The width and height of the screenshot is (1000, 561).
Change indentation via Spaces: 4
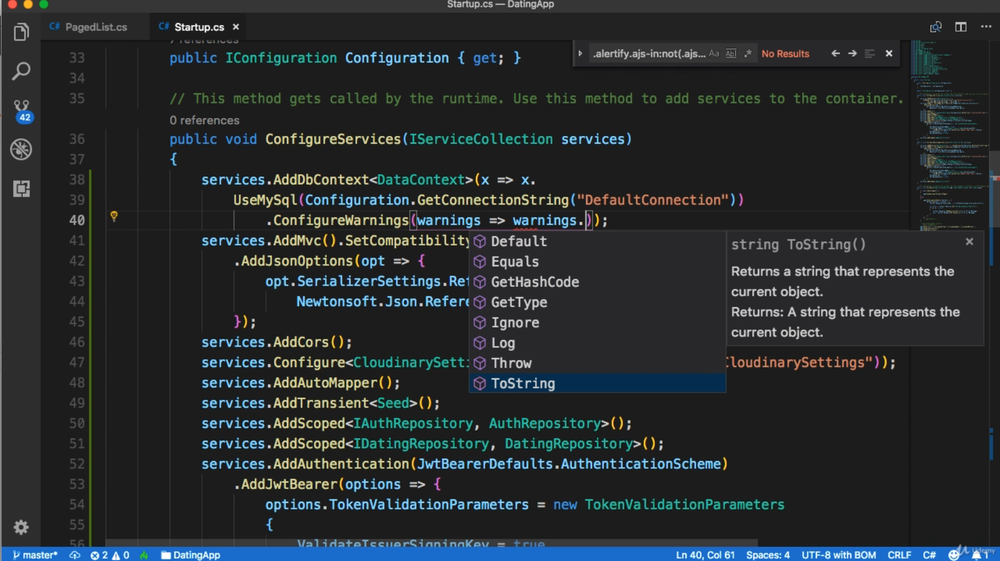tap(768, 555)
